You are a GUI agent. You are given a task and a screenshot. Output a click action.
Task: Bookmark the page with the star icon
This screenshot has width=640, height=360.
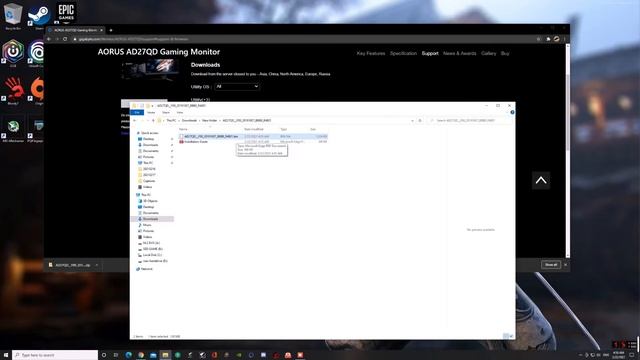point(538,39)
